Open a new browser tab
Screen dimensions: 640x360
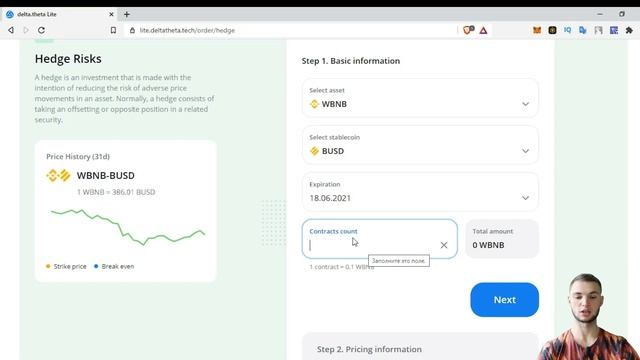coord(127,14)
